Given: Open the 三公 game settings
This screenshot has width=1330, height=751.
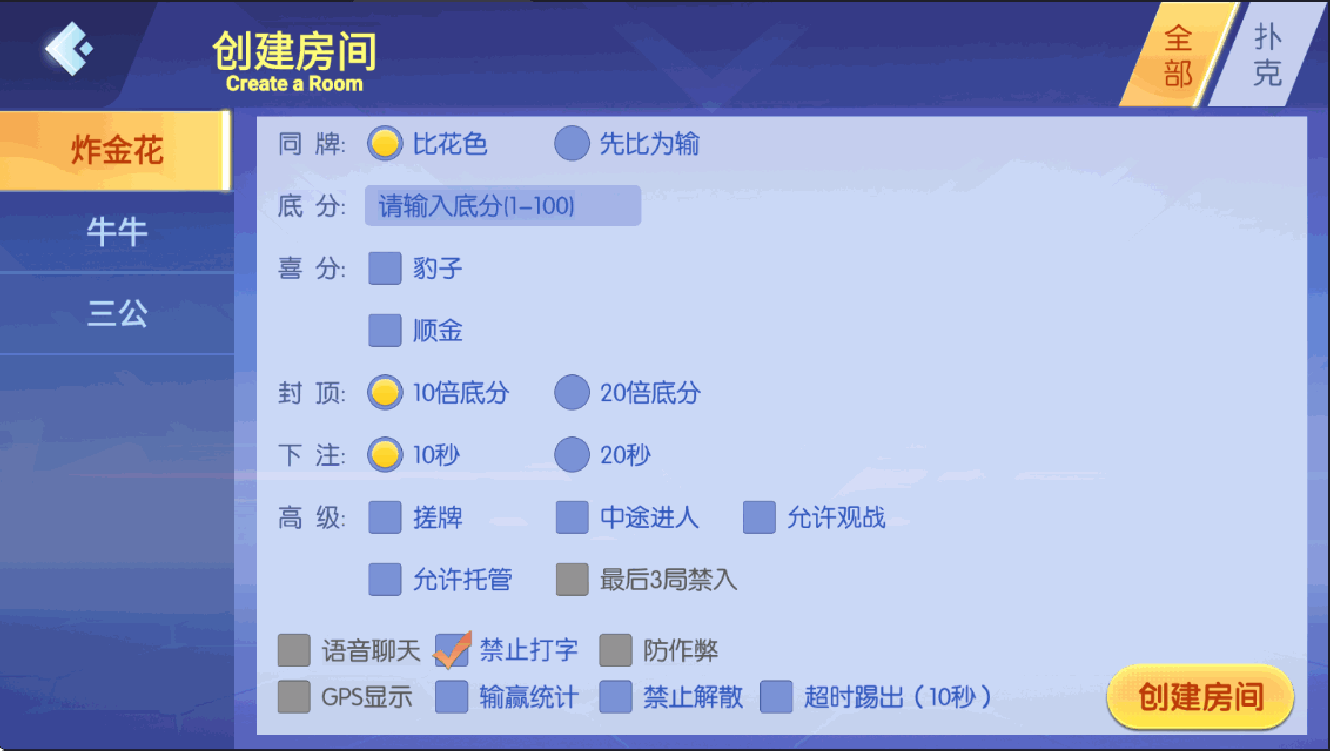Looking at the screenshot, I should [x=117, y=313].
